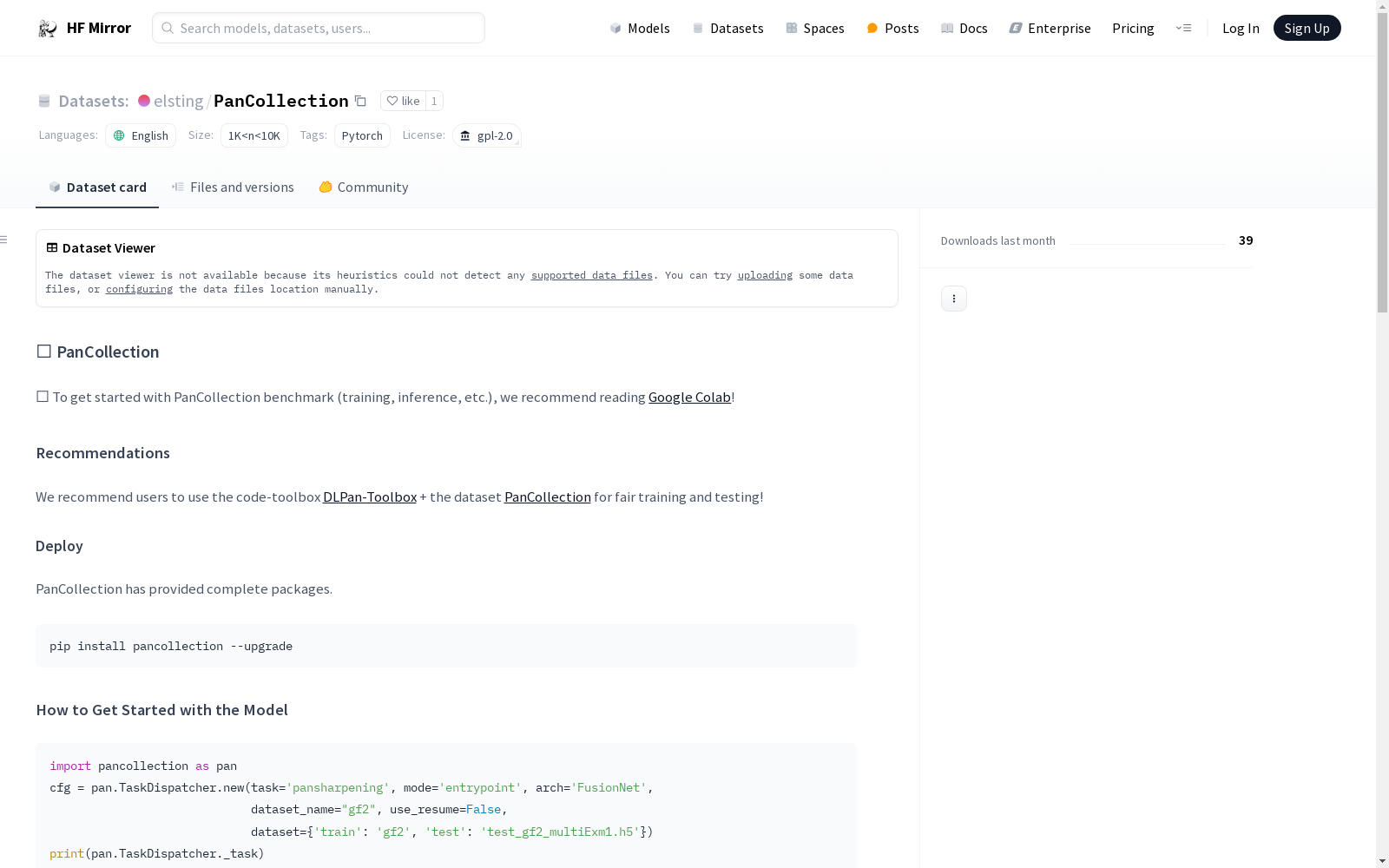Open the uploading link

(x=765, y=275)
